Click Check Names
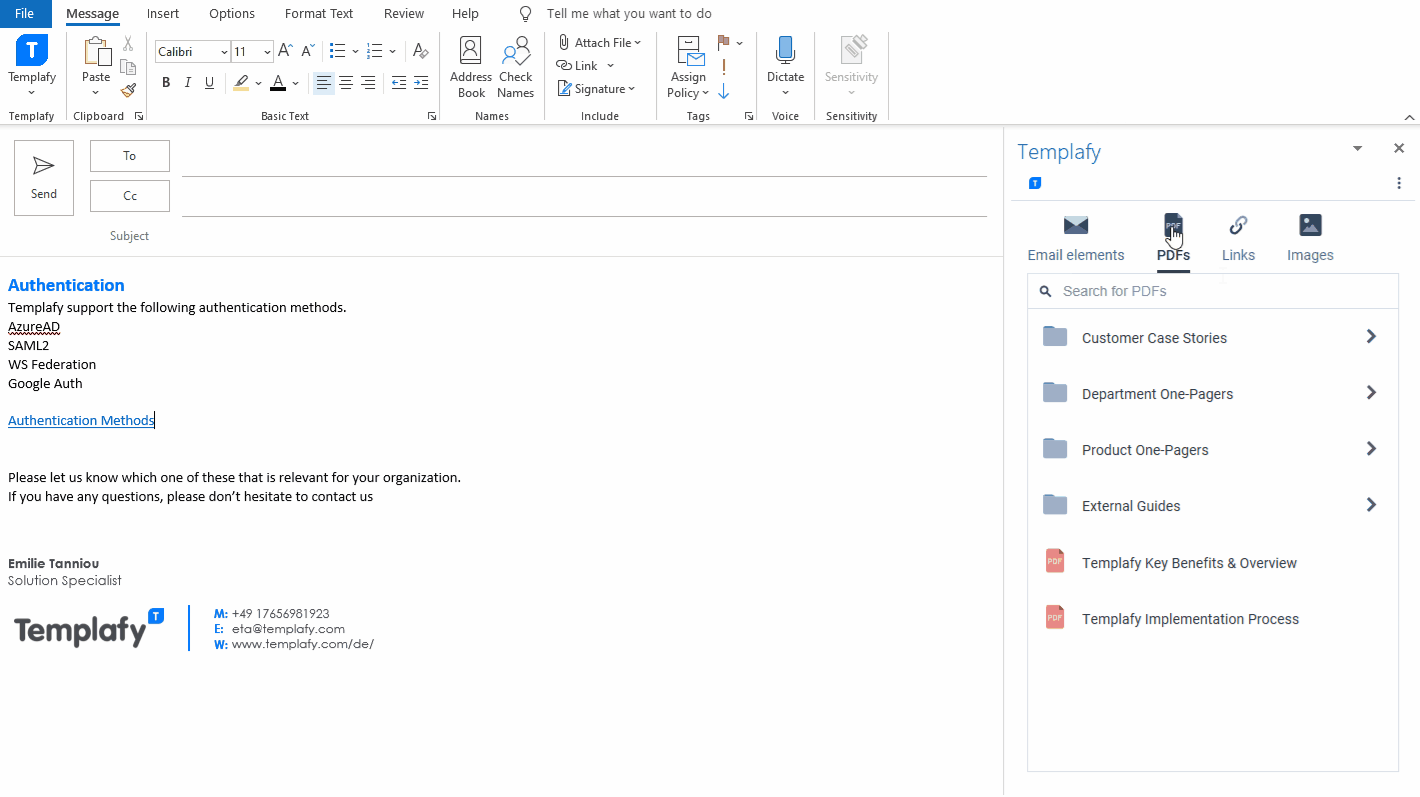This screenshot has height=797, width=1420. point(515,66)
